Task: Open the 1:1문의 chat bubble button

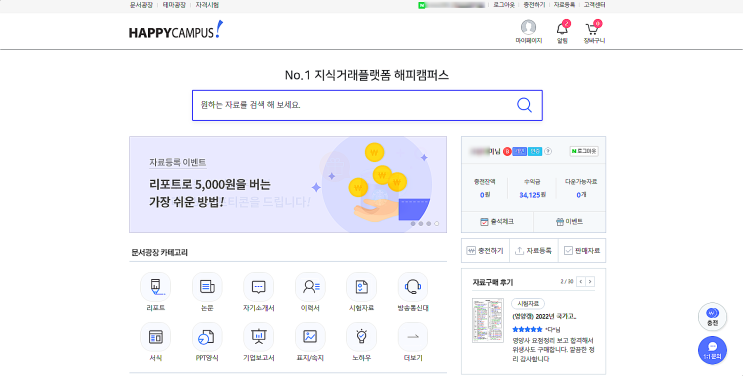Action: click(x=712, y=350)
